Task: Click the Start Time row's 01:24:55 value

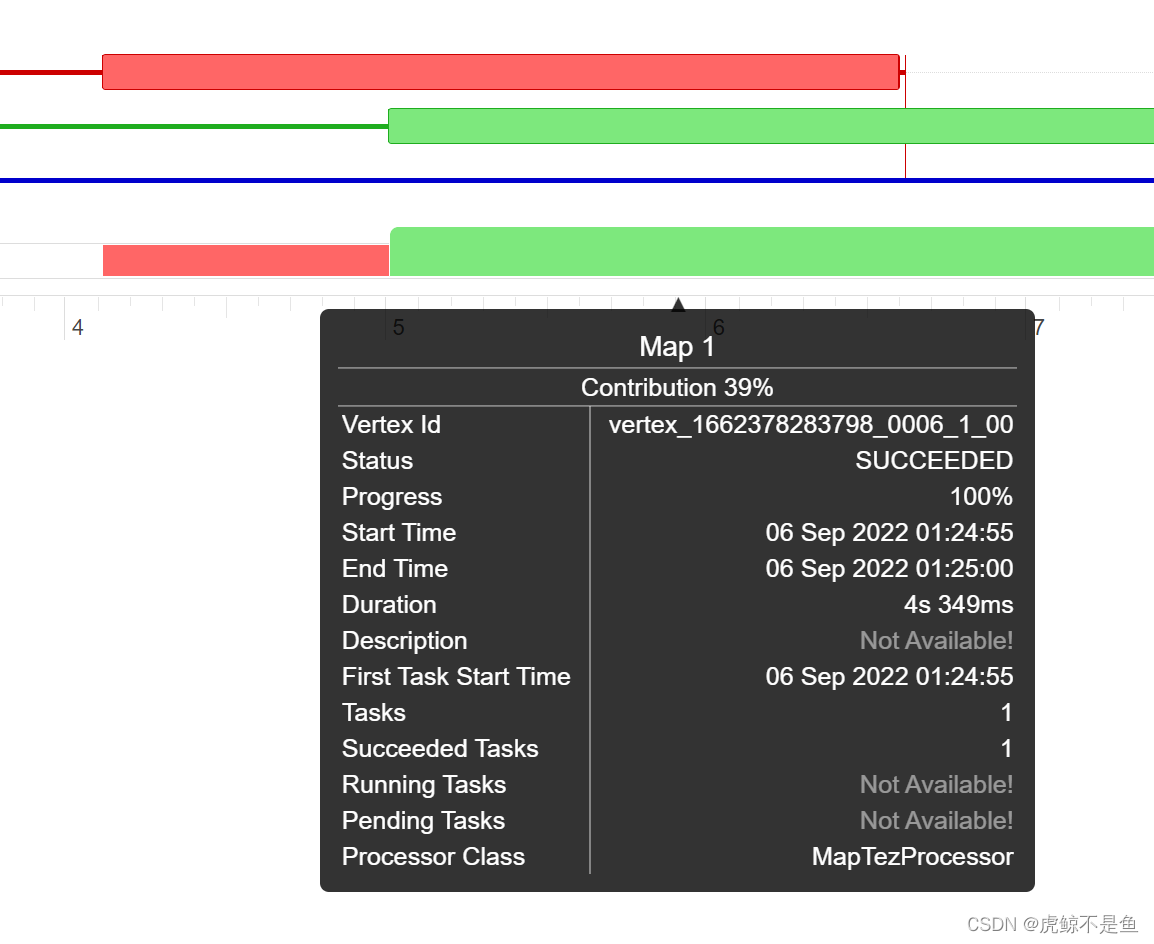Action: (x=889, y=533)
